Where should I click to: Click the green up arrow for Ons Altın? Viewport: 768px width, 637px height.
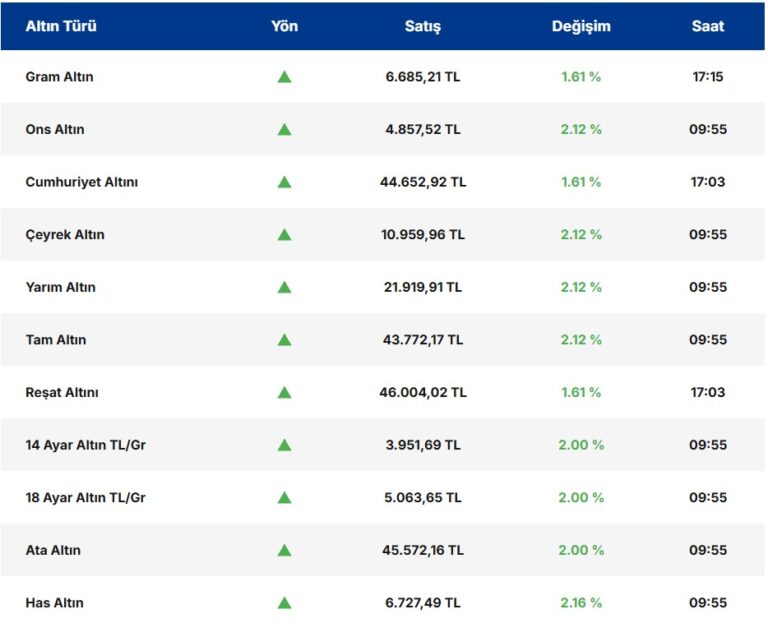tap(284, 130)
